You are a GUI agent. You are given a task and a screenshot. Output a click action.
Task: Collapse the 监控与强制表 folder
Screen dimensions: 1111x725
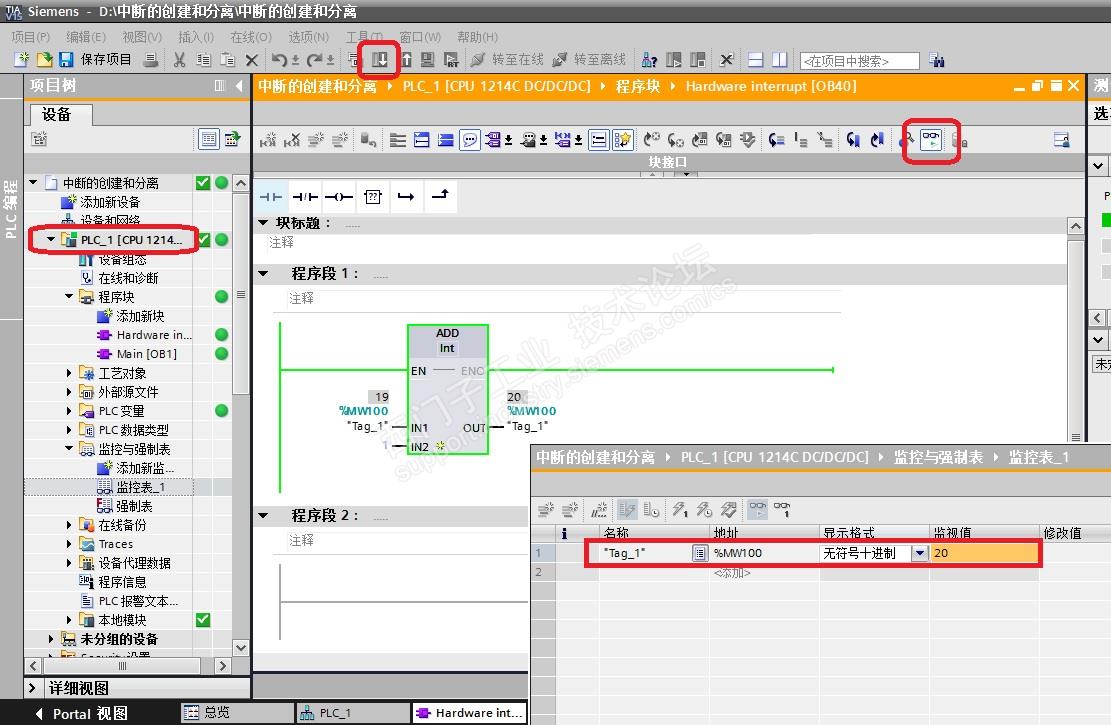click(69, 449)
